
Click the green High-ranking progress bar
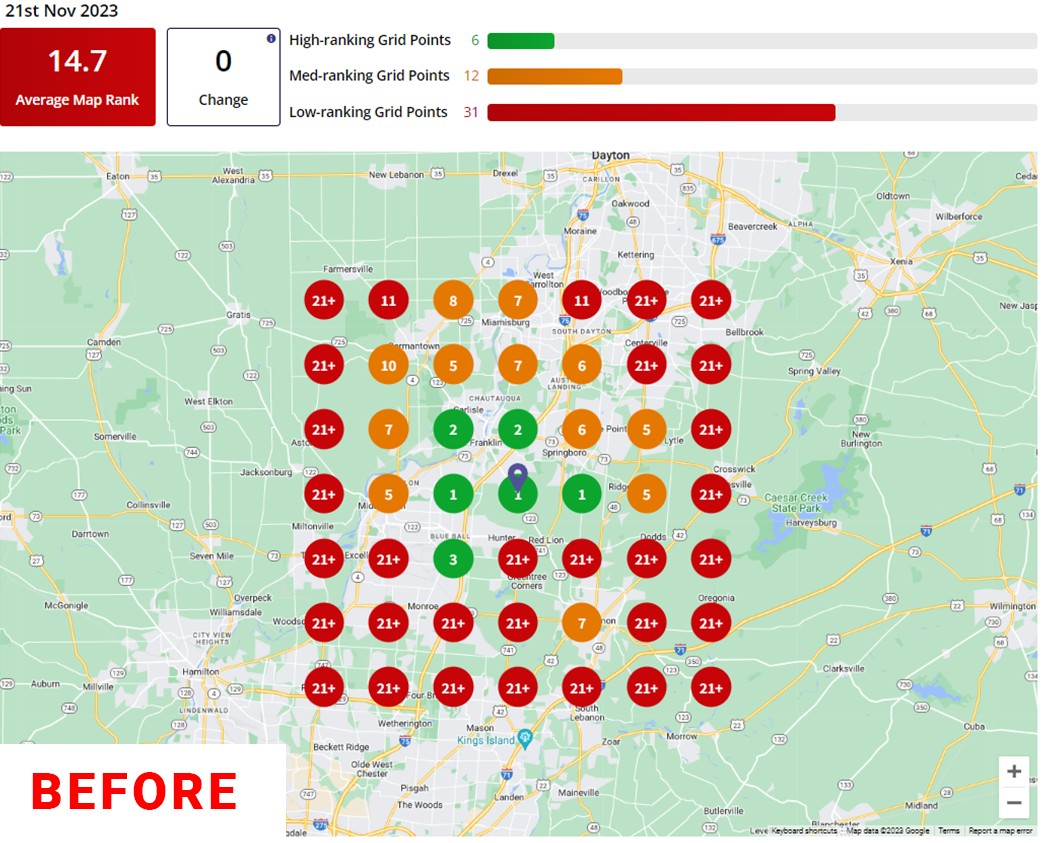pyautogui.click(x=521, y=41)
